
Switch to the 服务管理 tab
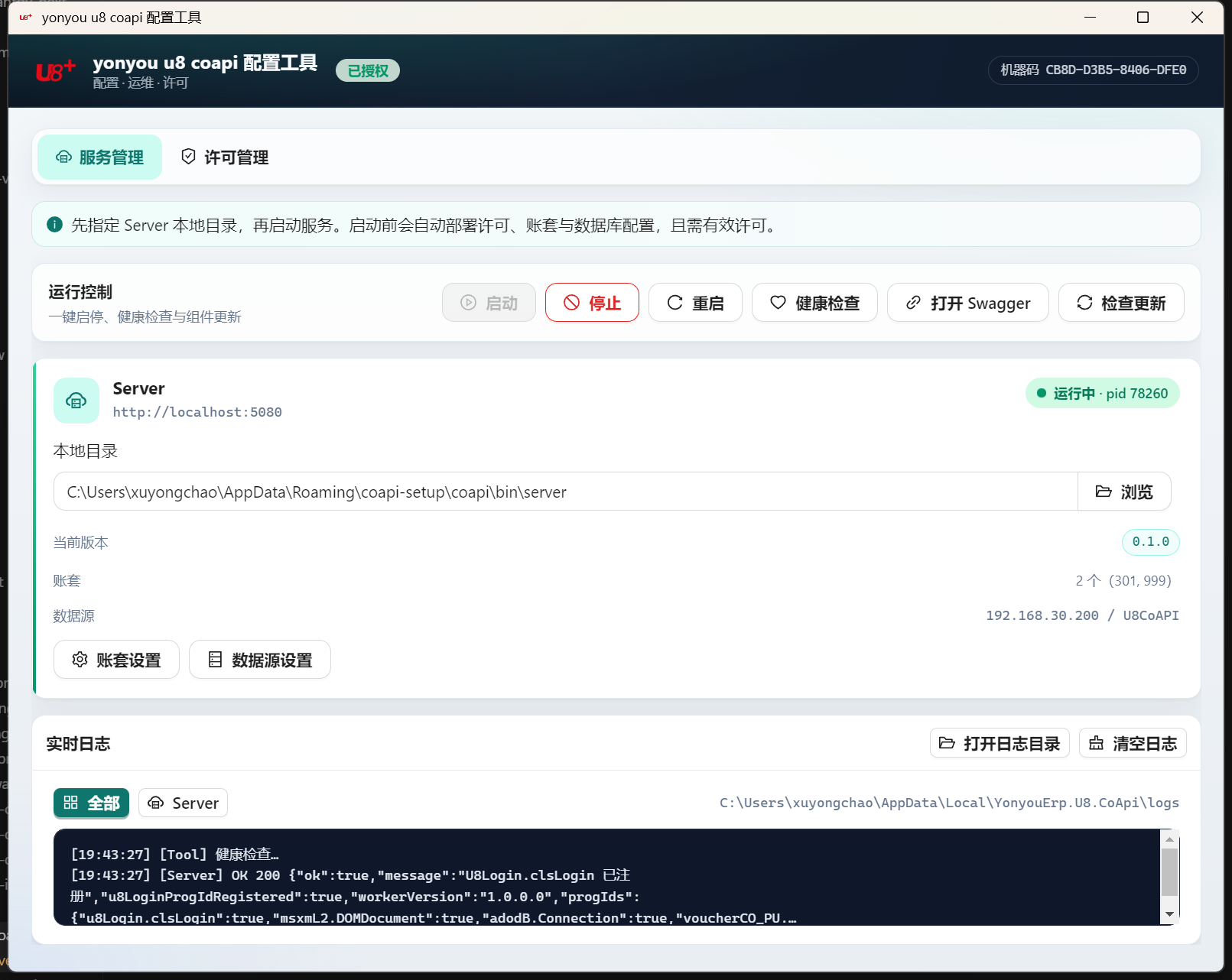click(x=99, y=157)
